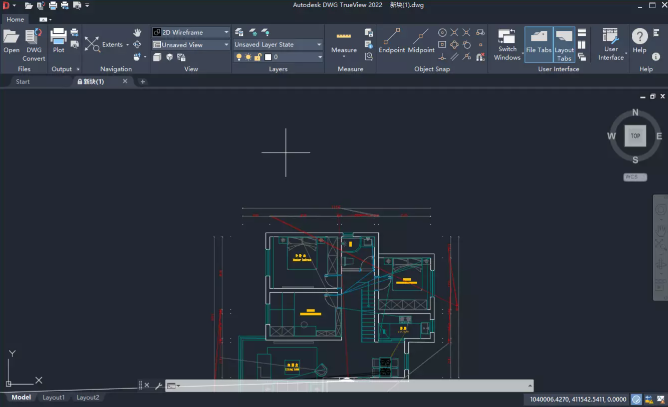Screen dimensions: 668x407
Task: Click the white layer color swatch
Action: pyautogui.click(x=268, y=57)
